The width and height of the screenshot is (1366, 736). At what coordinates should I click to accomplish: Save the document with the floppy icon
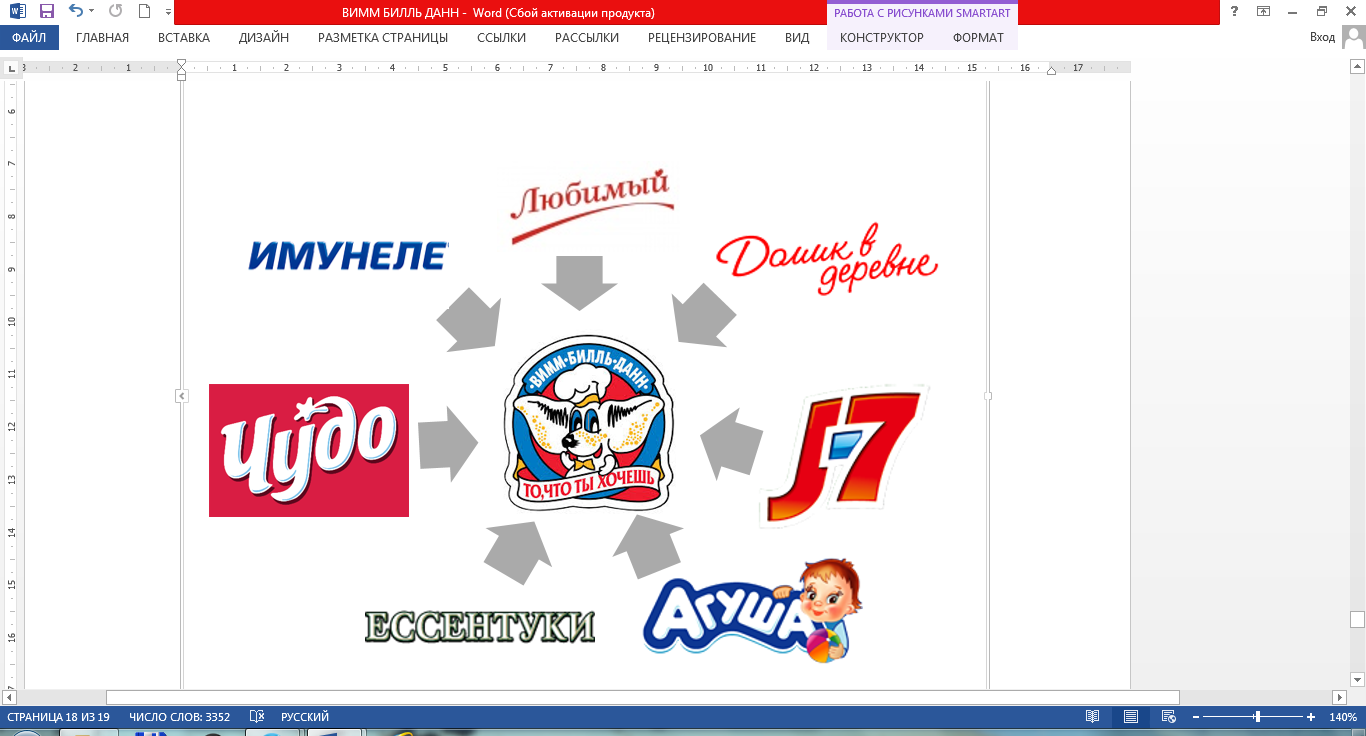click(x=46, y=12)
